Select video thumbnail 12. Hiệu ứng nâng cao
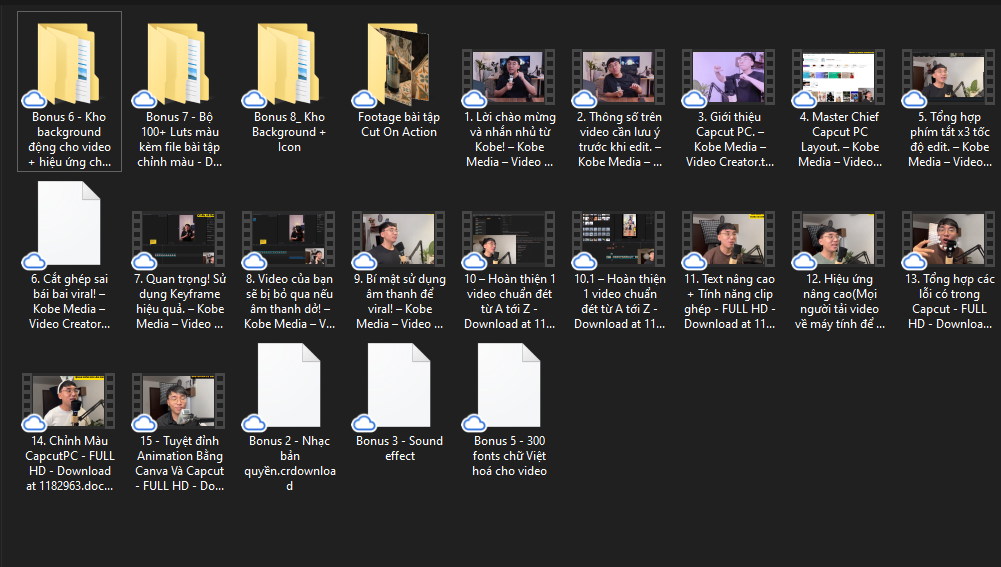1001x567 pixels. tap(838, 239)
